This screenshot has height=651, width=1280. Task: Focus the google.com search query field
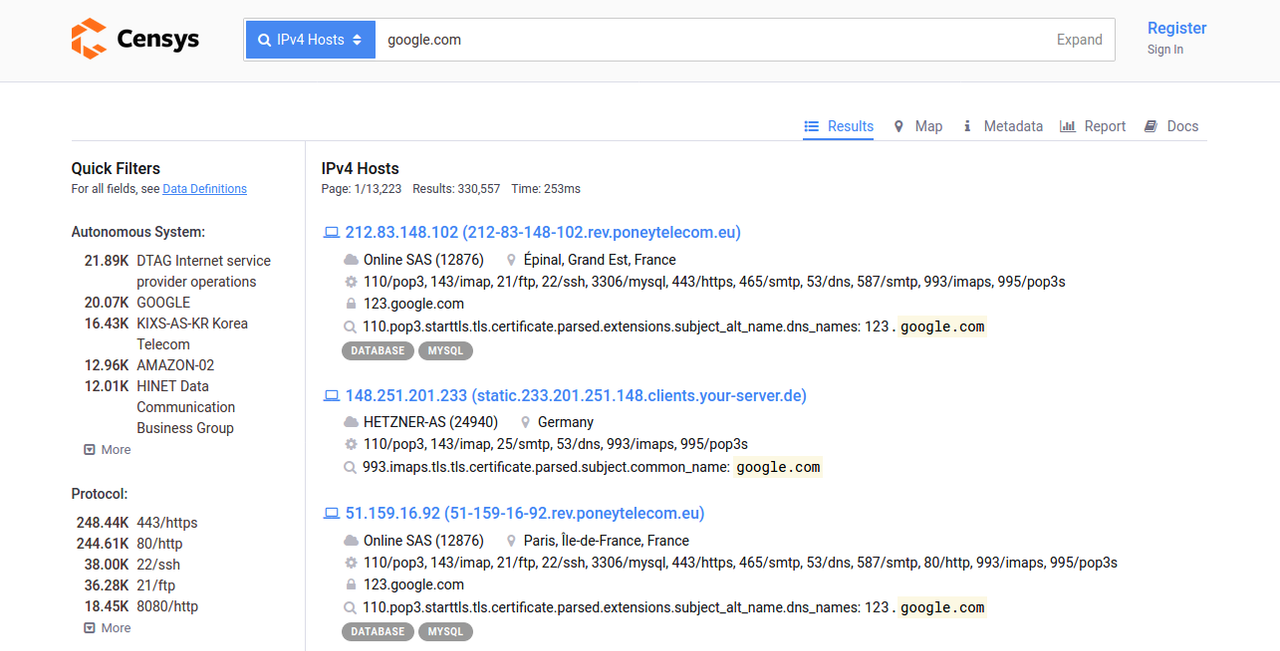(710, 40)
